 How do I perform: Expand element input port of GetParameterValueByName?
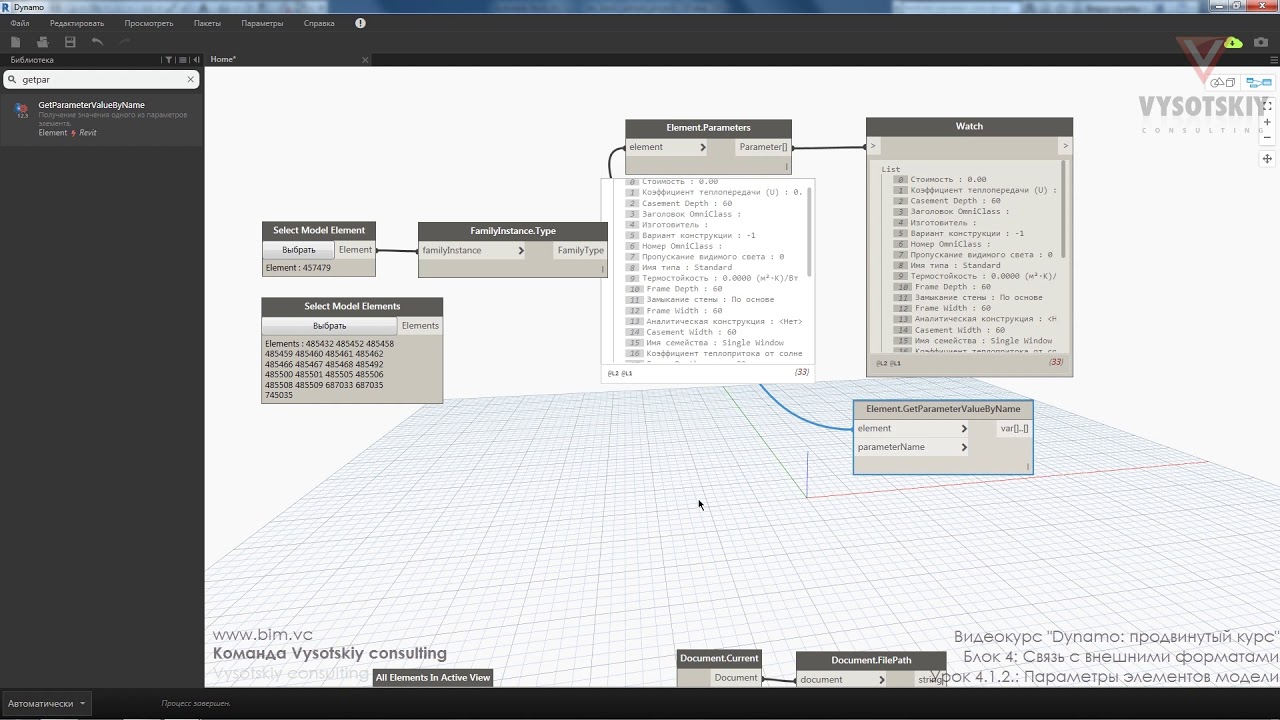pyautogui.click(x=964, y=429)
